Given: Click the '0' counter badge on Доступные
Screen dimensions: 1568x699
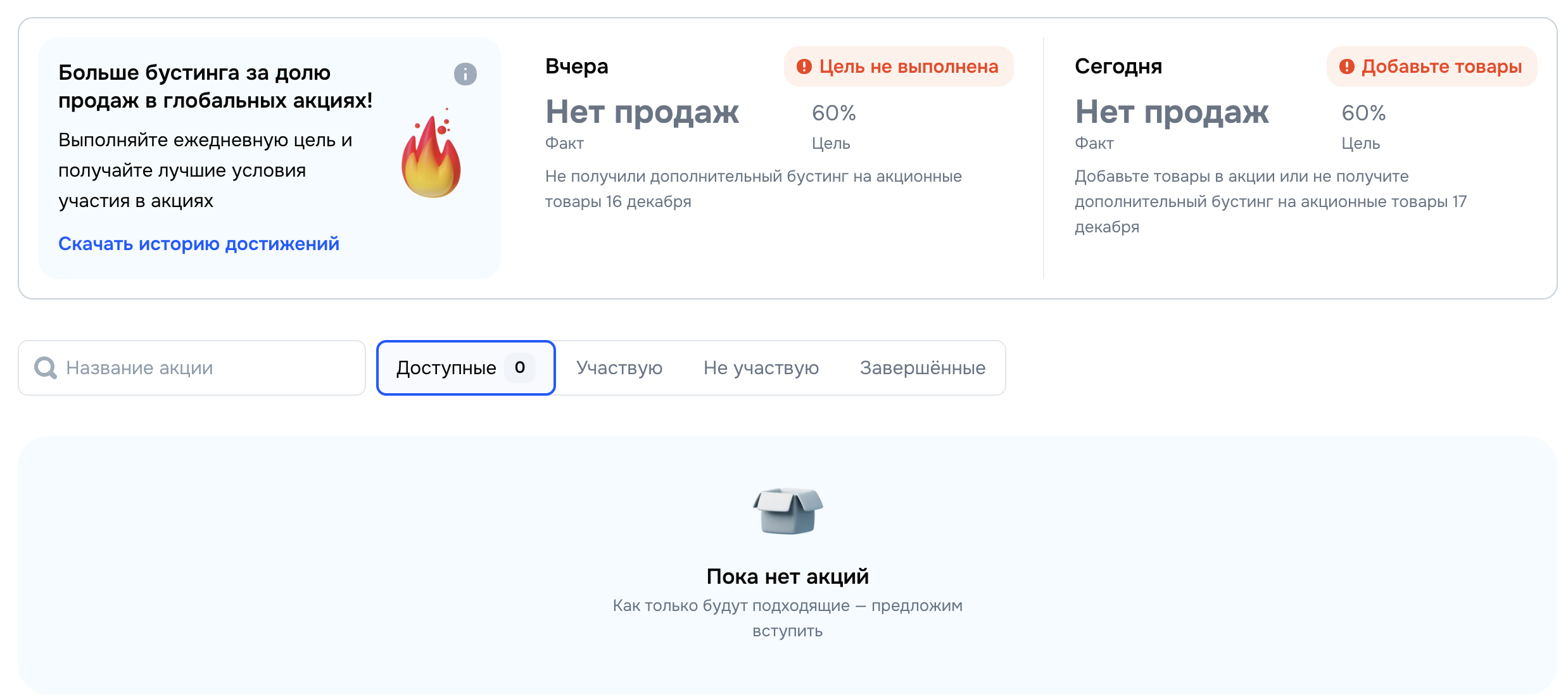Looking at the screenshot, I should [x=519, y=368].
